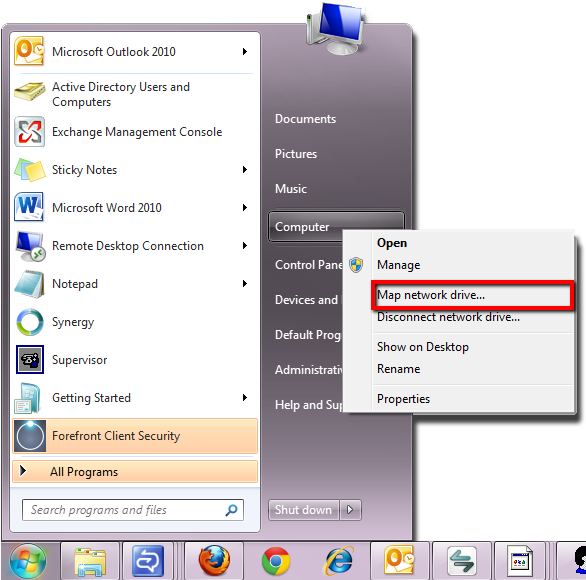Screen dimensions: 586x580
Task: Open Documents from the Start menu
Action: [305, 119]
